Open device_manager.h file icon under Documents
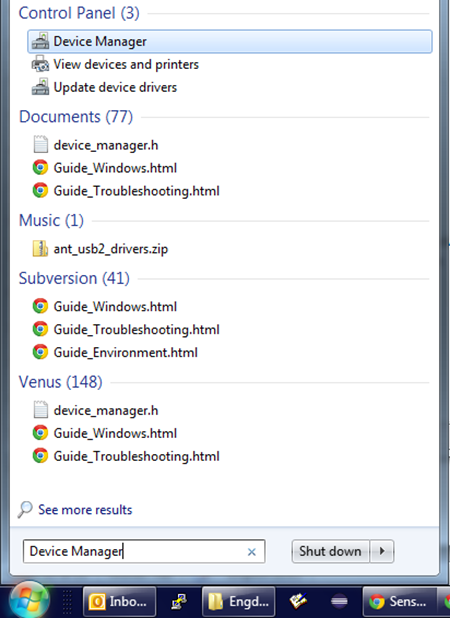This screenshot has width=450, height=618. 41,145
